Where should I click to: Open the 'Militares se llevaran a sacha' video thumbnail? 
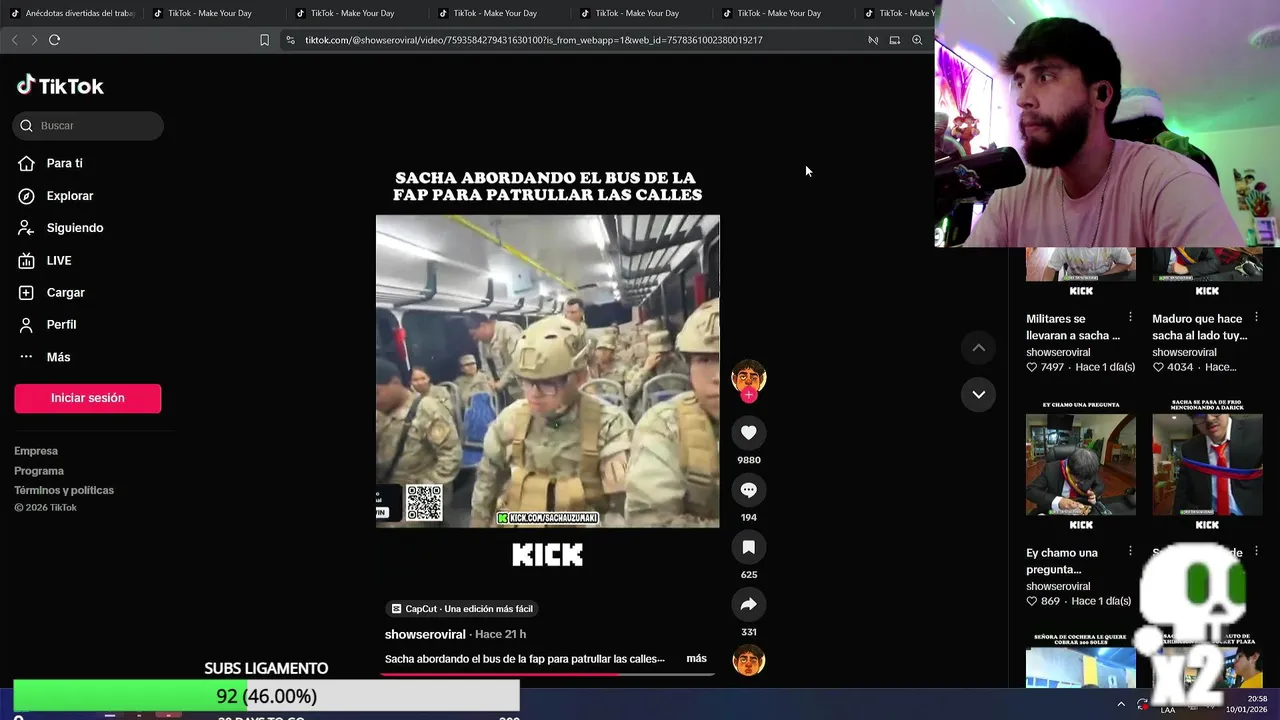(1081, 272)
